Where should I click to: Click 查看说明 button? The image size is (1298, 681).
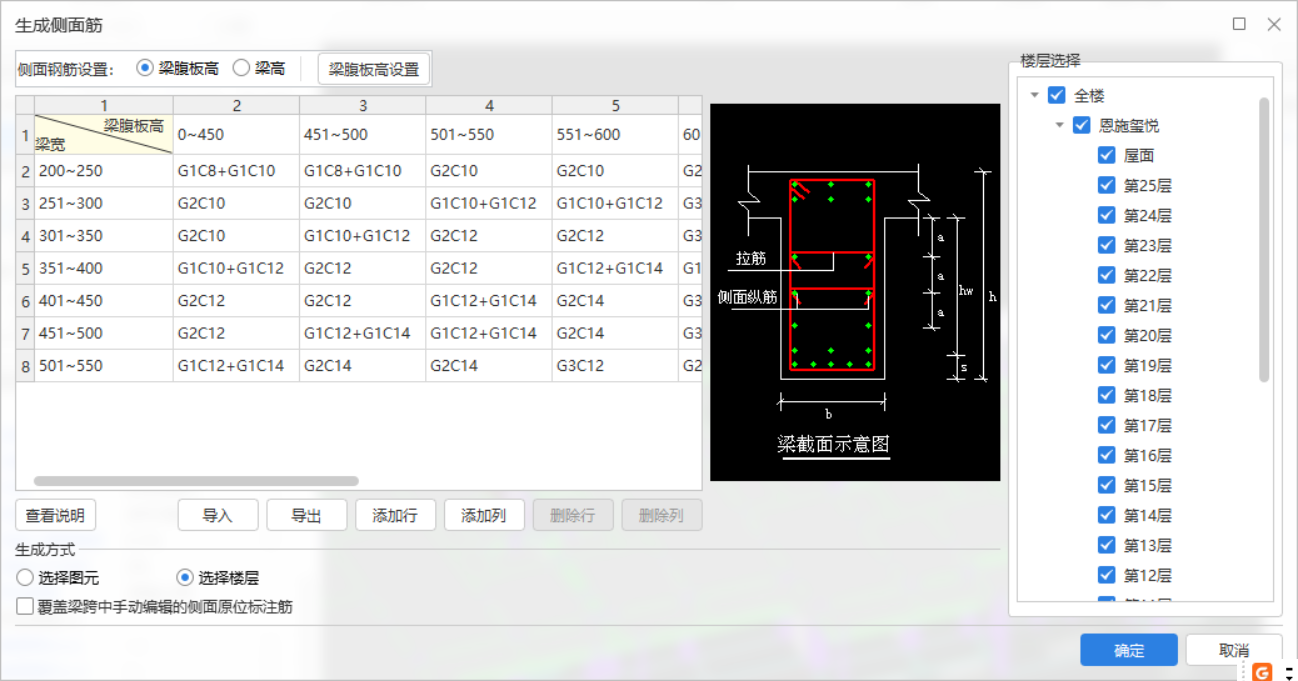point(55,516)
